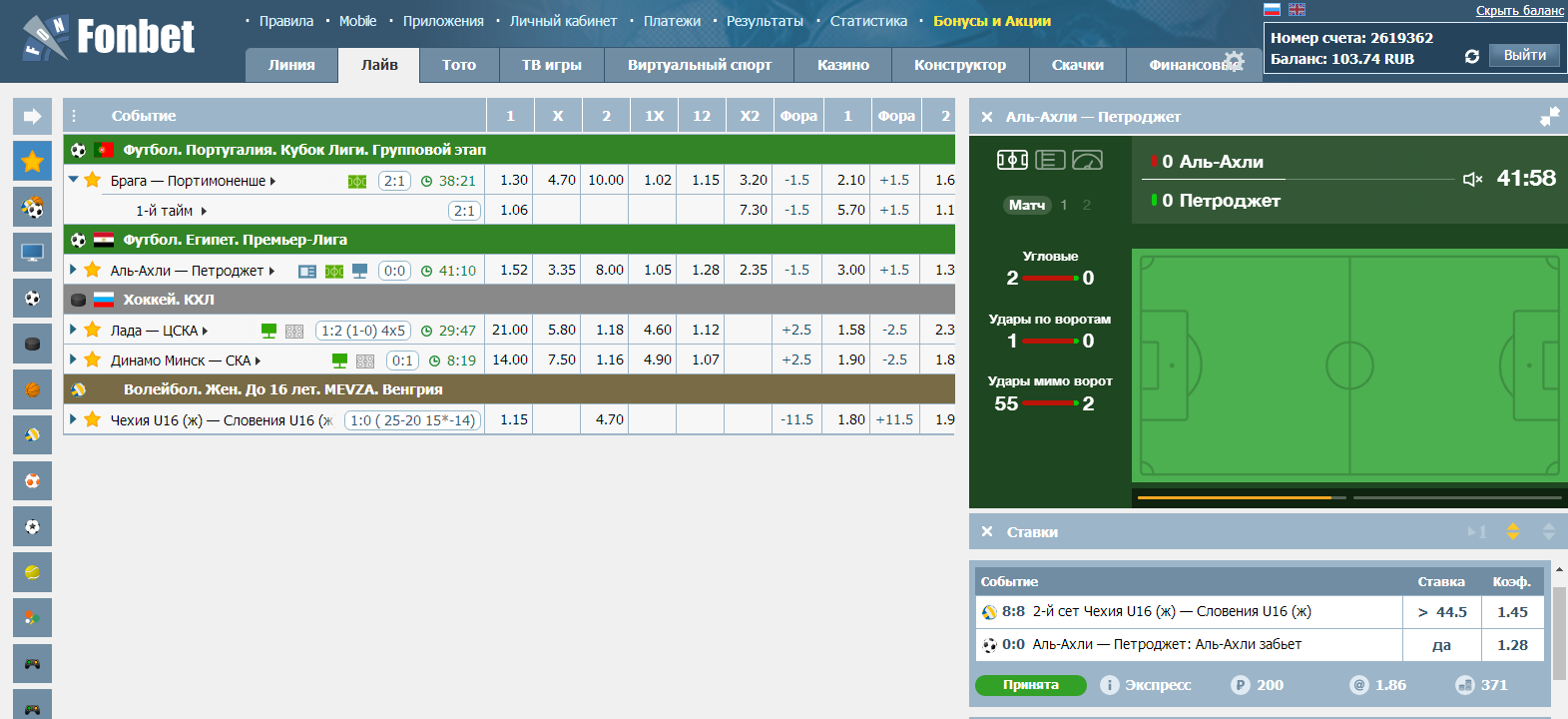Filter by football in the sidebar
1568x719 pixels.
32,298
